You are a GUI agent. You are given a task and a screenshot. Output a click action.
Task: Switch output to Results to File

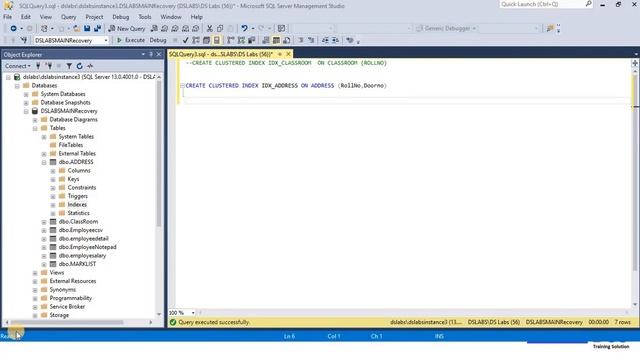tap(287, 40)
